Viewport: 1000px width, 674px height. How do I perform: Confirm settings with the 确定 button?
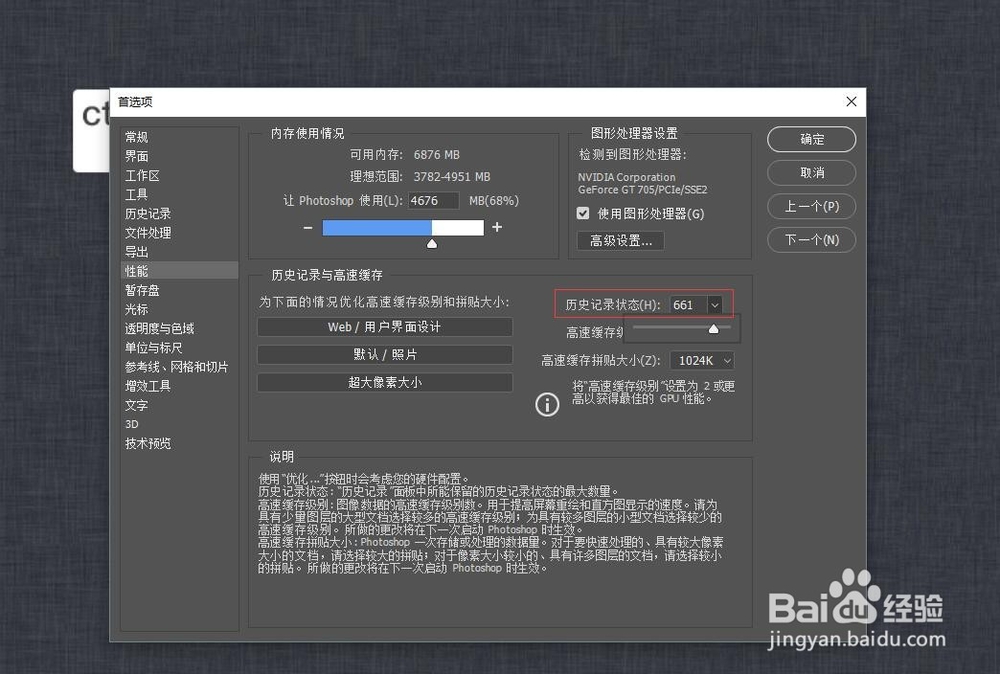point(811,139)
